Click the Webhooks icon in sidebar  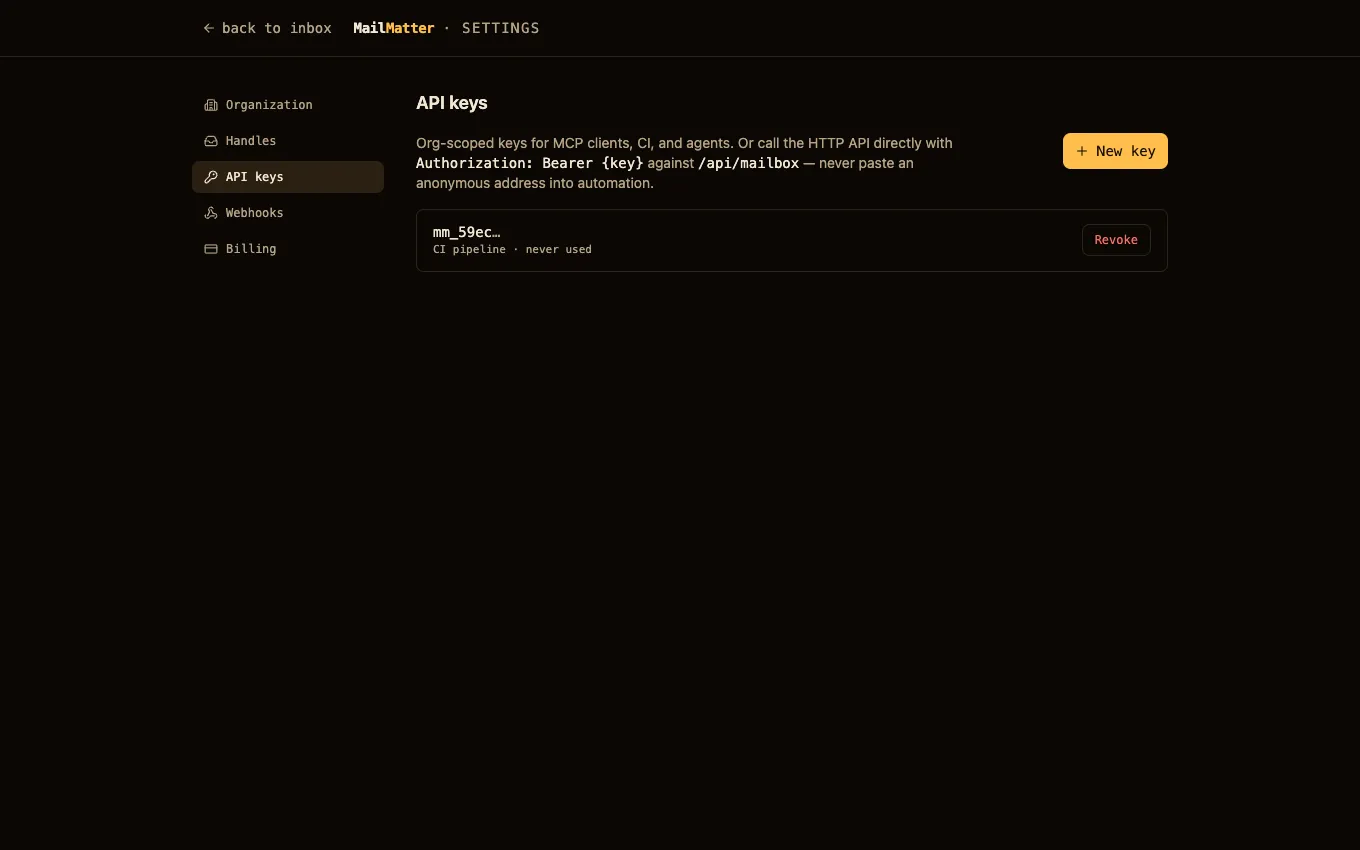point(211,213)
